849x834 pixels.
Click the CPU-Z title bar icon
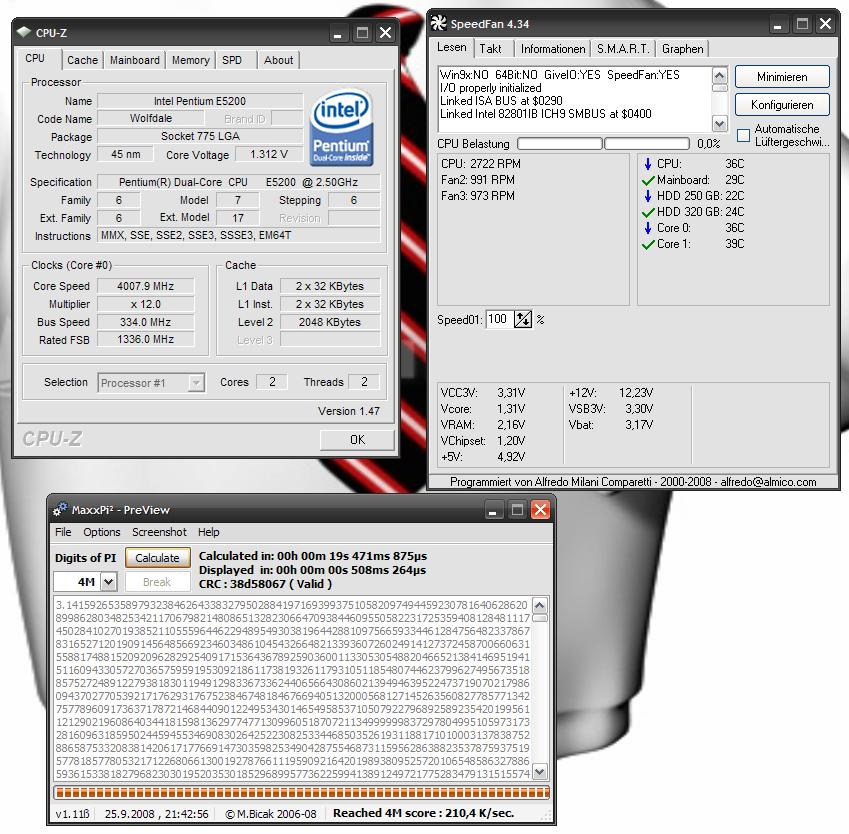(x=24, y=32)
